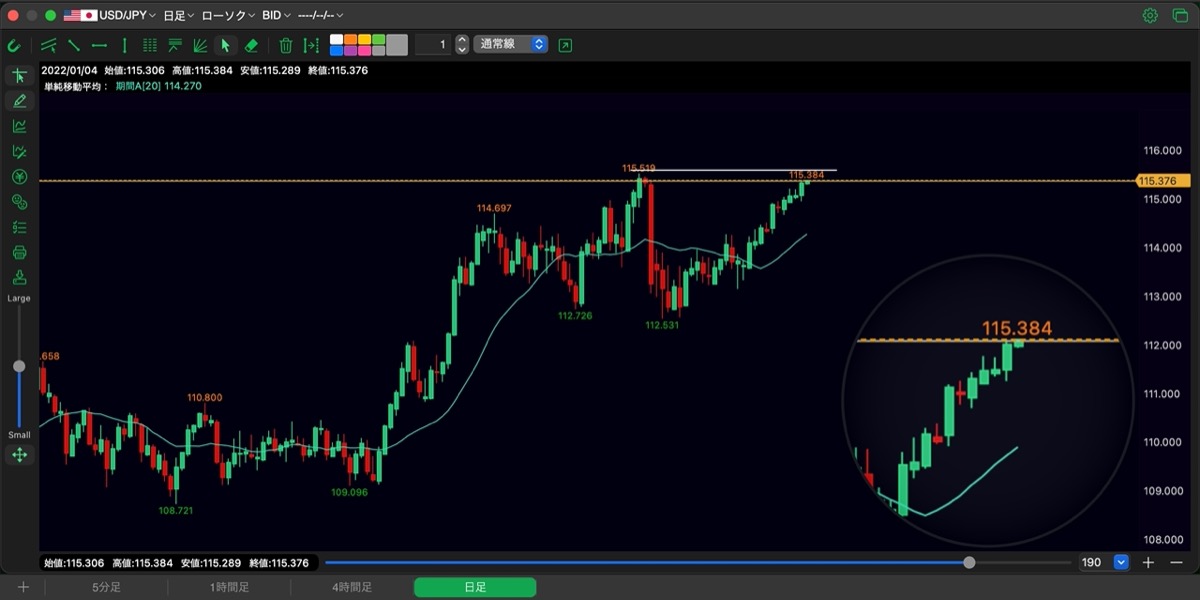This screenshot has width=1200, height=600.
Task: Activate the arrow pointer tool
Action: click(x=225, y=45)
